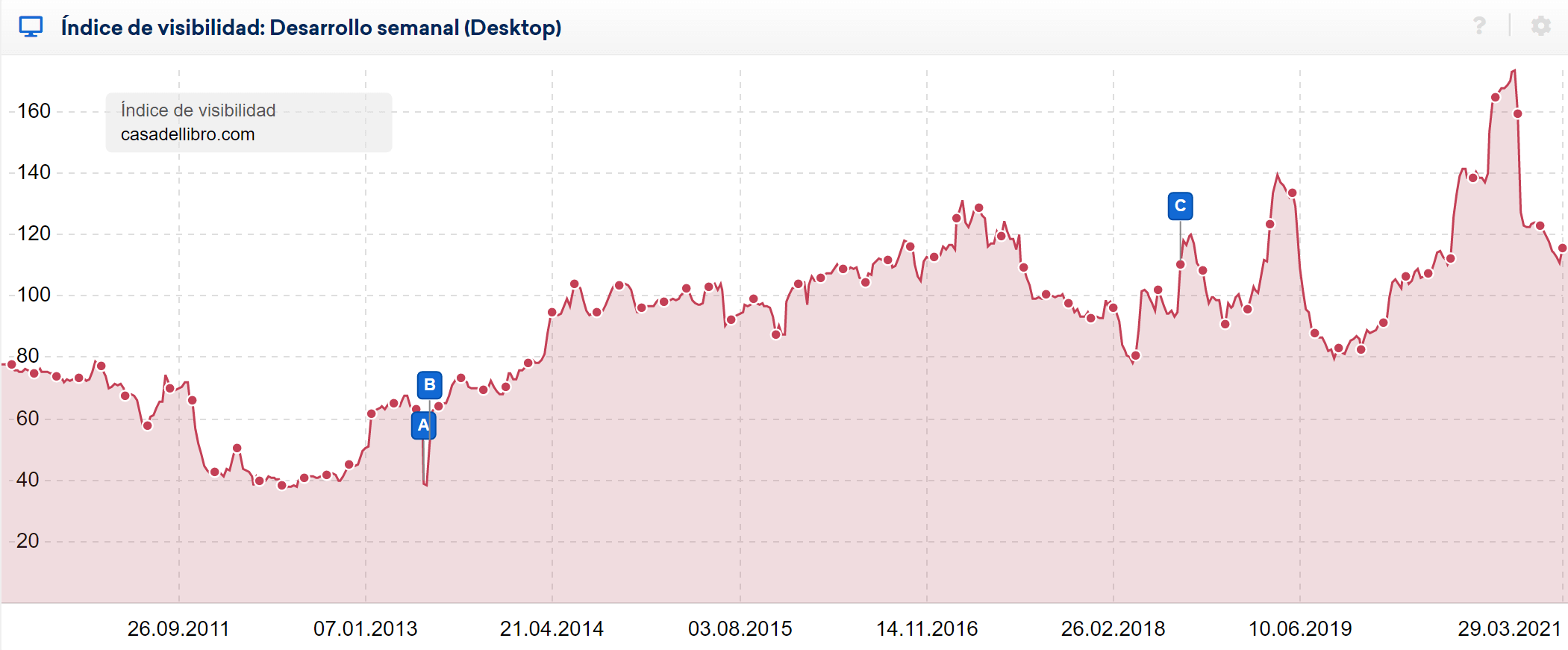1568x650 pixels.
Task: Select event pin A on the chart
Action: tap(423, 425)
